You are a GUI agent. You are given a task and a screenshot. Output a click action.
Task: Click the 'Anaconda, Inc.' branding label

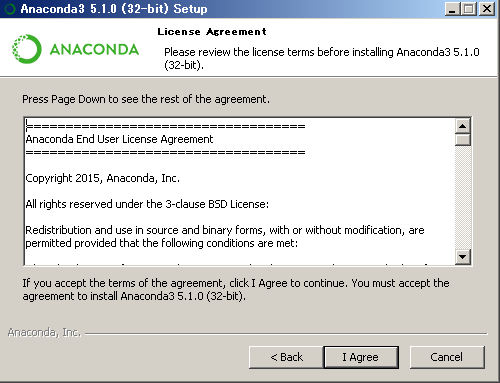pyautogui.click(x=44, y=332)
